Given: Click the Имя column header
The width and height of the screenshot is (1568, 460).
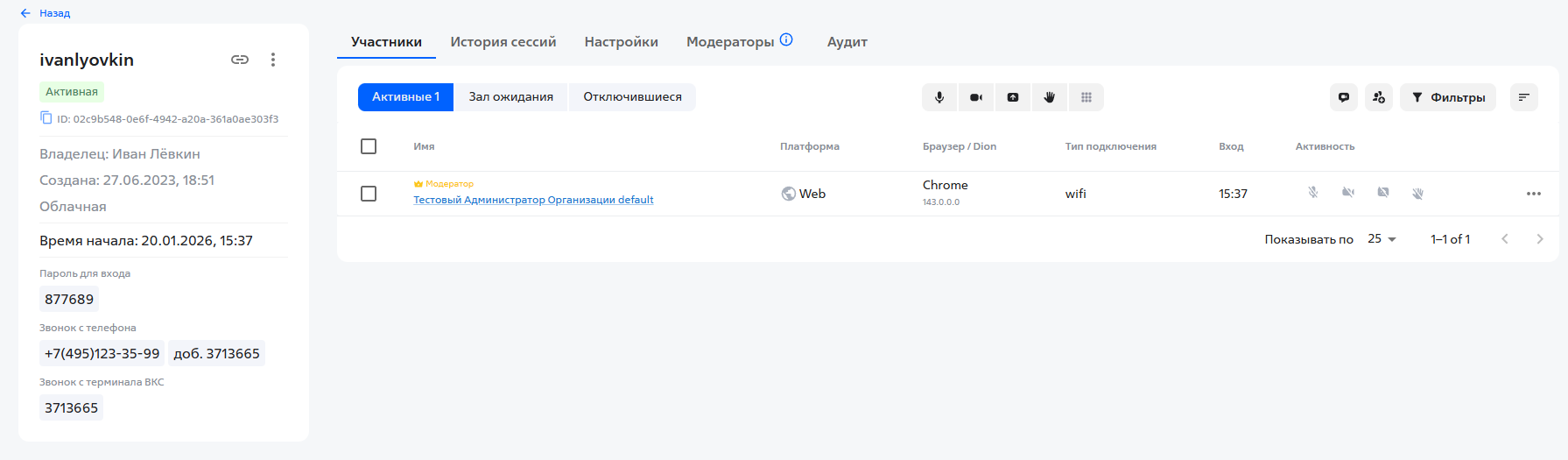Looking at the screenshot, I should [424, 146].
